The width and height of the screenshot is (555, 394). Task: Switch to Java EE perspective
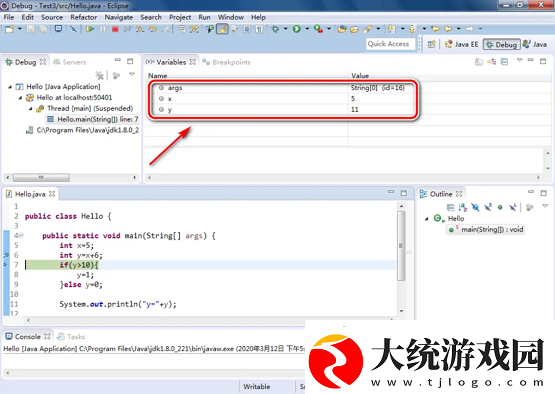click(x=461, y=44)
